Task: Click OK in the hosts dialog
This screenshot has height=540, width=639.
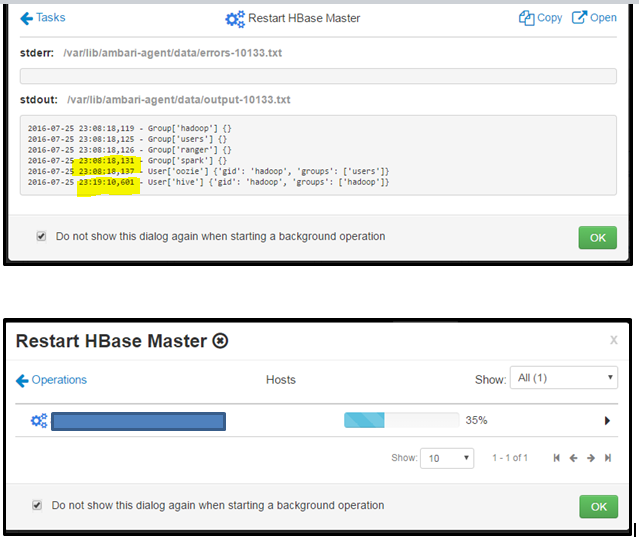Action: (x=598, y=507)
